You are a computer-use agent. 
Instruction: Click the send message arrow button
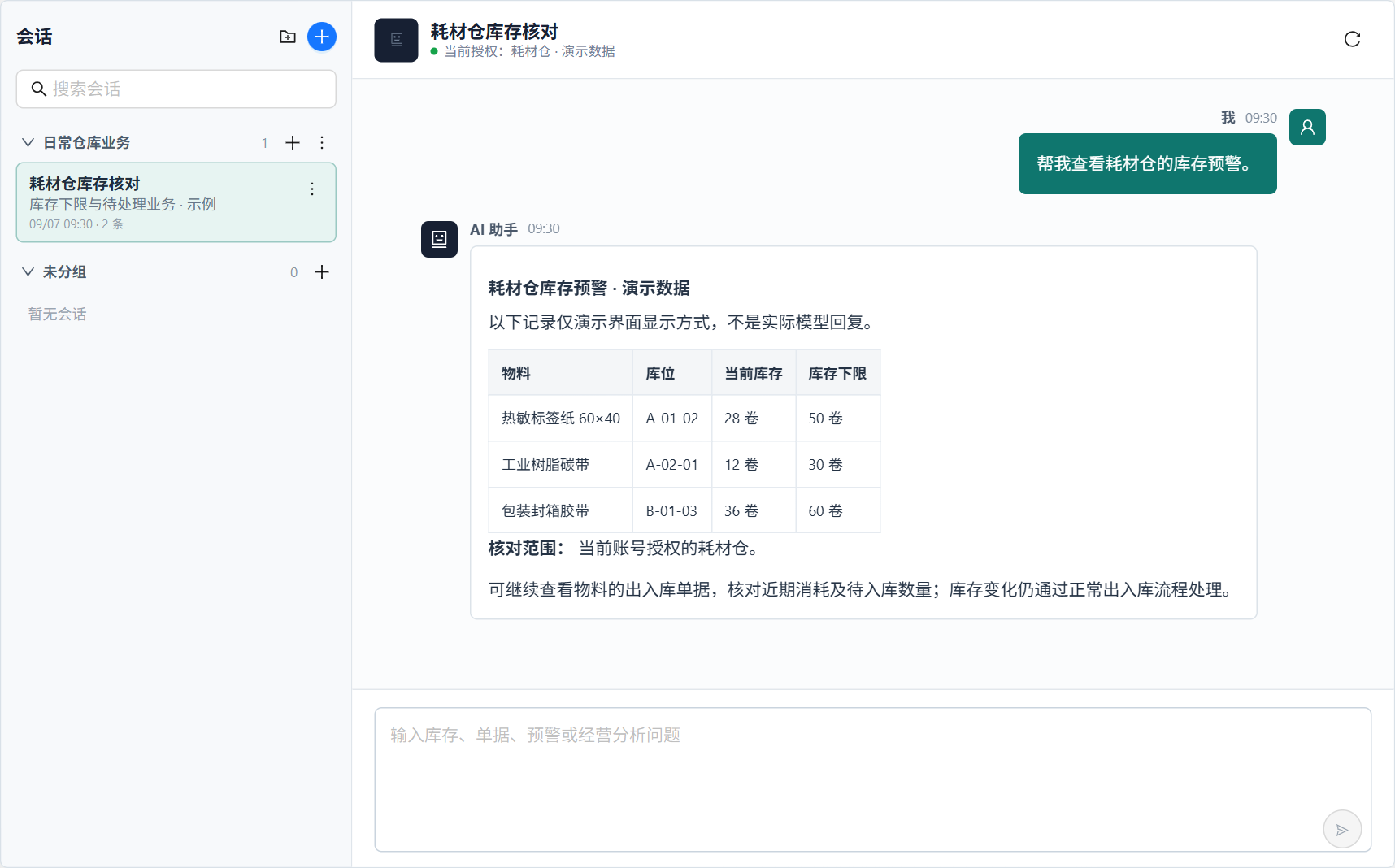click(x=1342, y=830)
